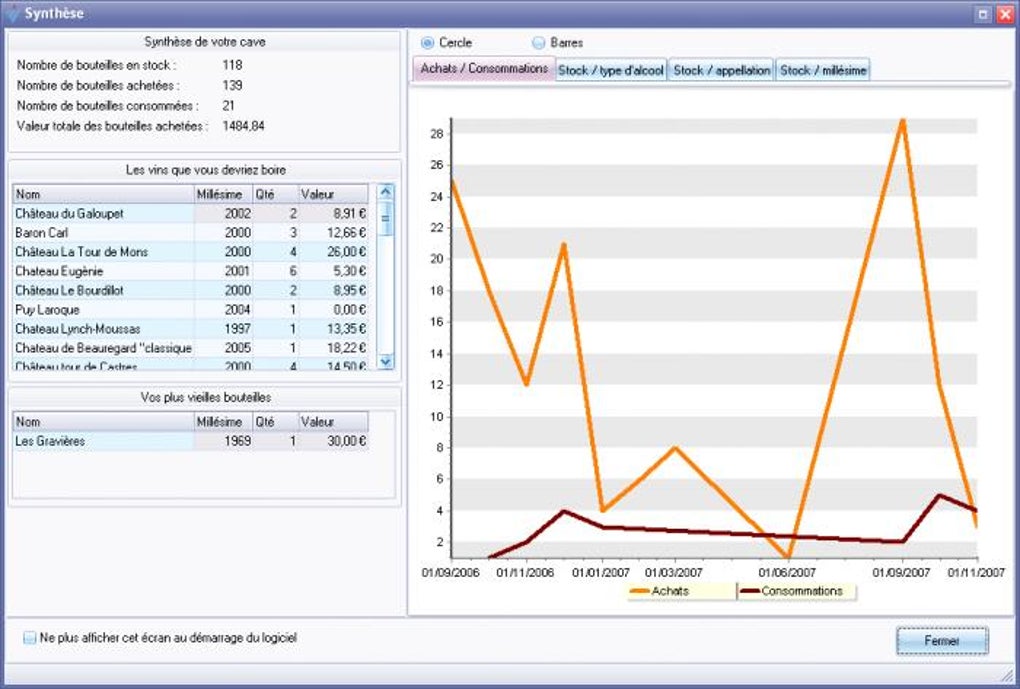
Task: Click the 01/06/2007 axis label
Action: (x=786, y=573)
